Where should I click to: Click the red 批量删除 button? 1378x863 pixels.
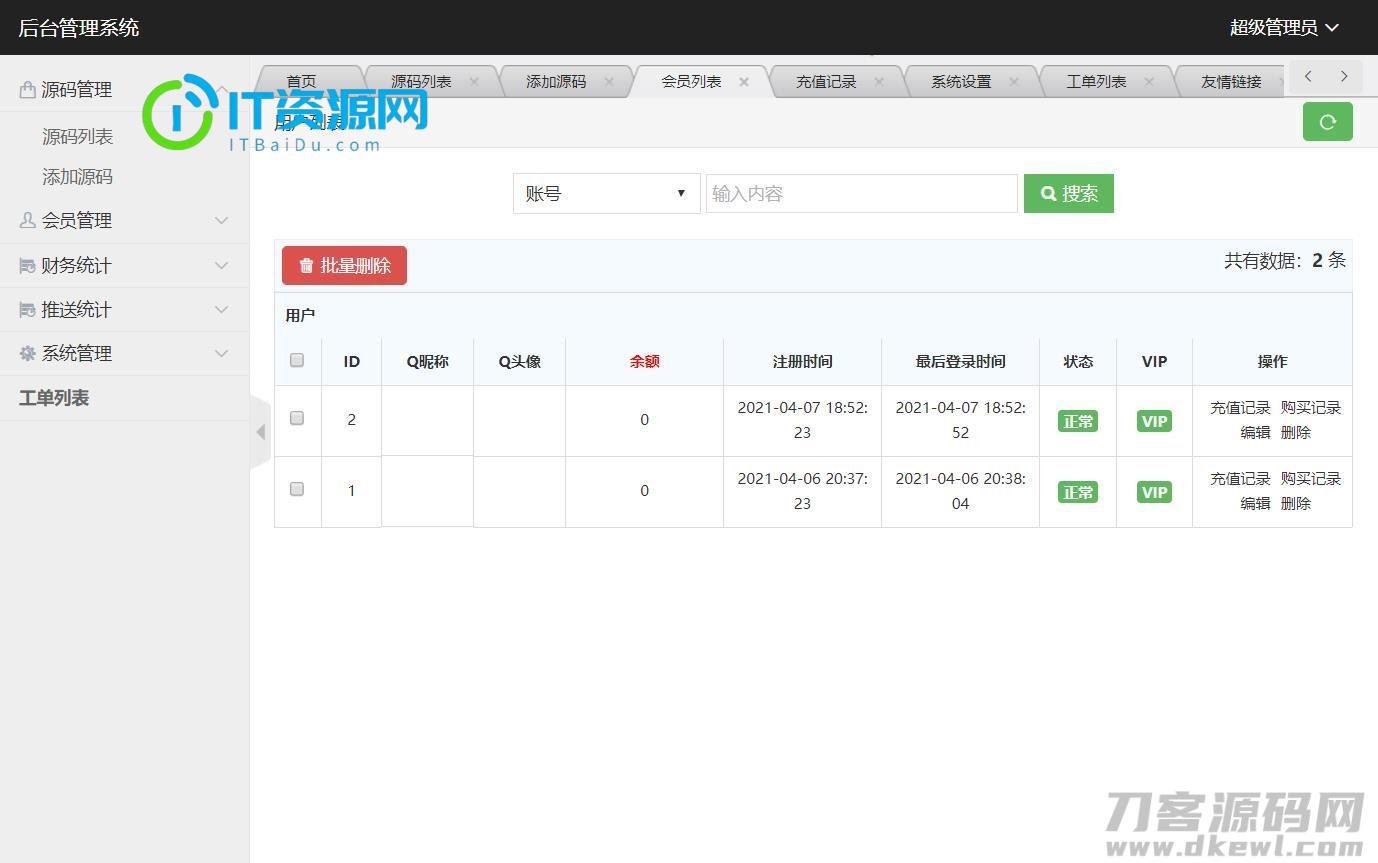point(344,266)
